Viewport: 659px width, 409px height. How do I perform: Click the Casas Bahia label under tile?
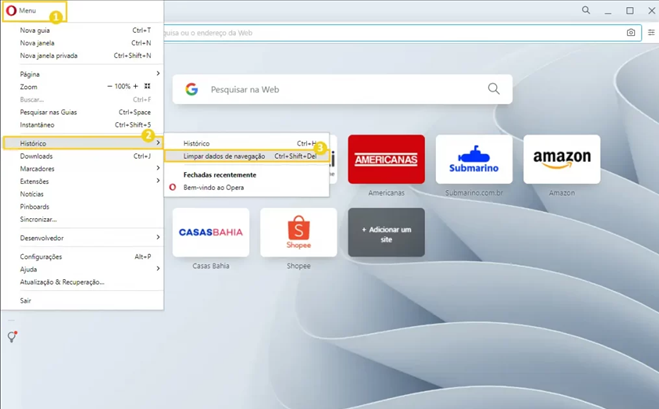click(x=211, y=266)
